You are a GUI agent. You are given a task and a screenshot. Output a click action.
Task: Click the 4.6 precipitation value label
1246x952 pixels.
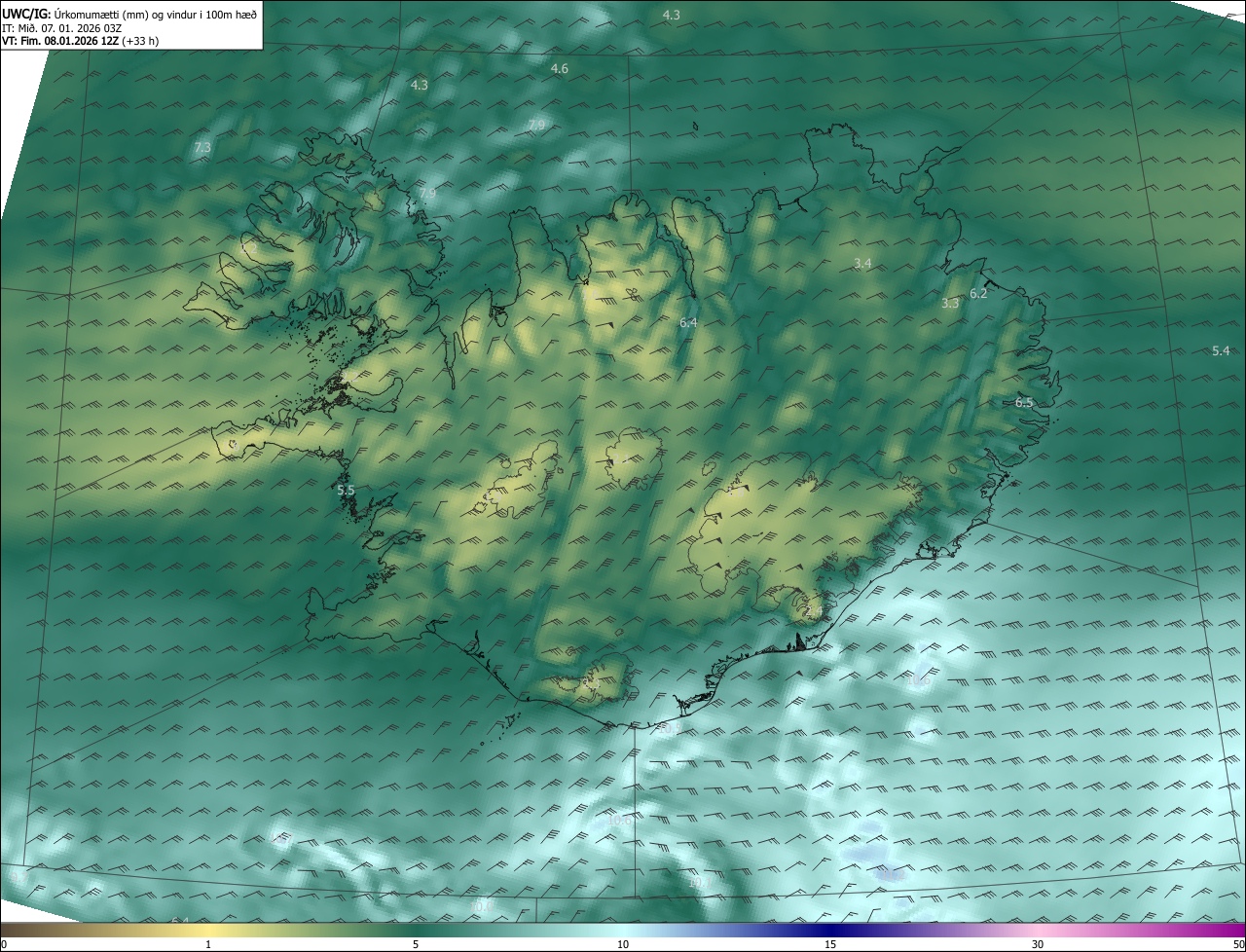tap(559, 69)
